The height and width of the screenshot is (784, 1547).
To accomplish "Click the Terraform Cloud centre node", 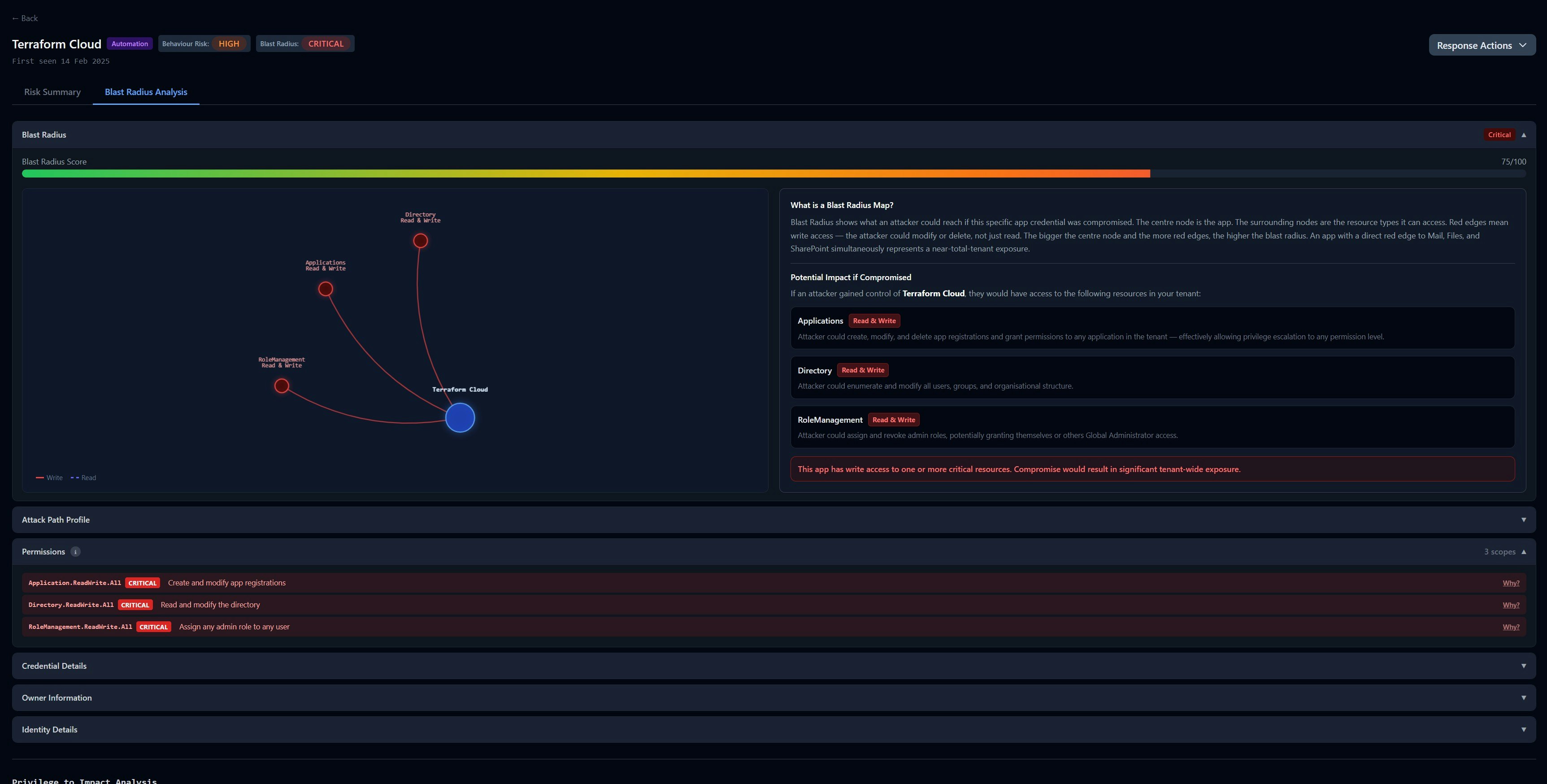I will [460, 418].
